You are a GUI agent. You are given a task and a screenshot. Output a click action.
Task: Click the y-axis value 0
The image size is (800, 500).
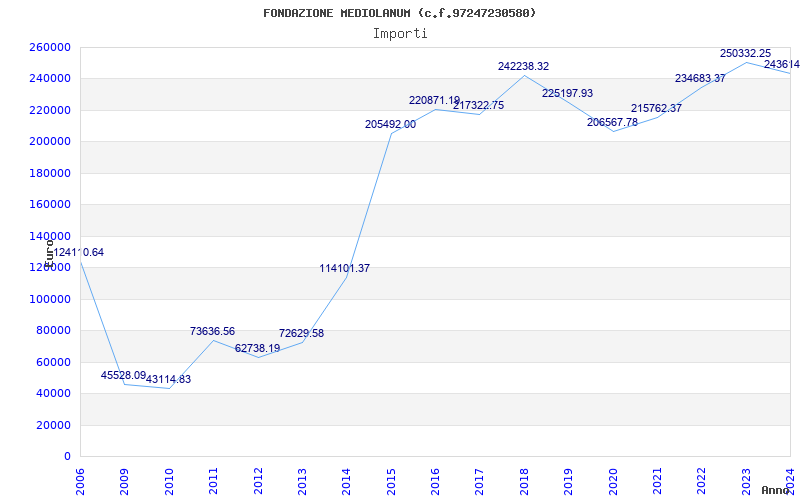[x=67, y=456]
